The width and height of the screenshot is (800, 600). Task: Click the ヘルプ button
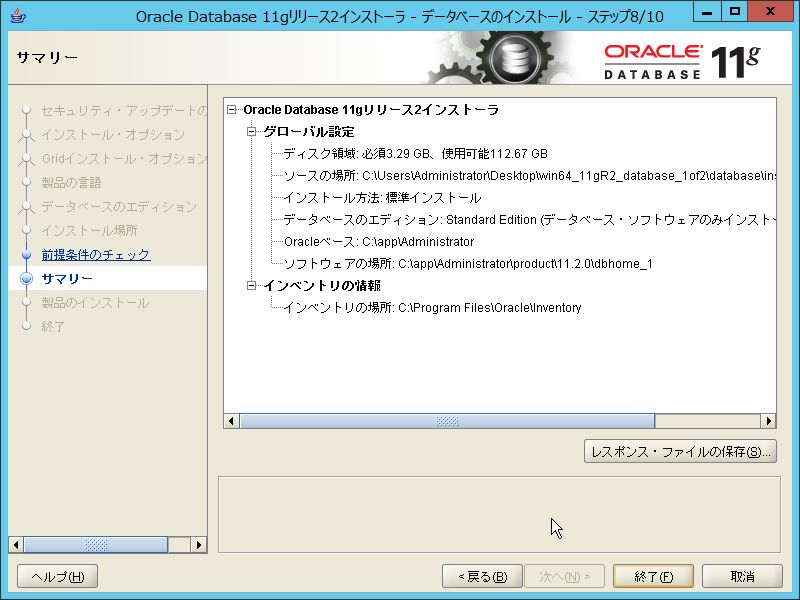tap(58, 577)
